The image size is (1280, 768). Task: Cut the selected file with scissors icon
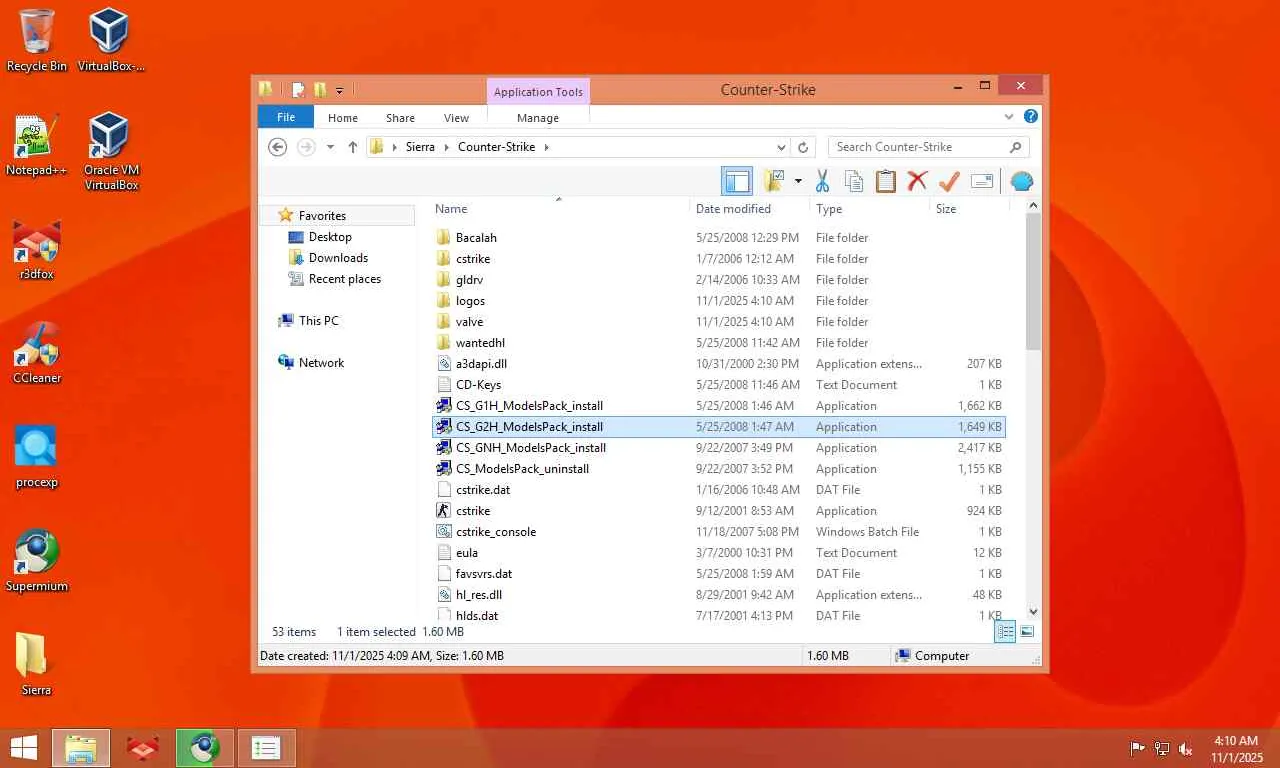pos(822,181)
